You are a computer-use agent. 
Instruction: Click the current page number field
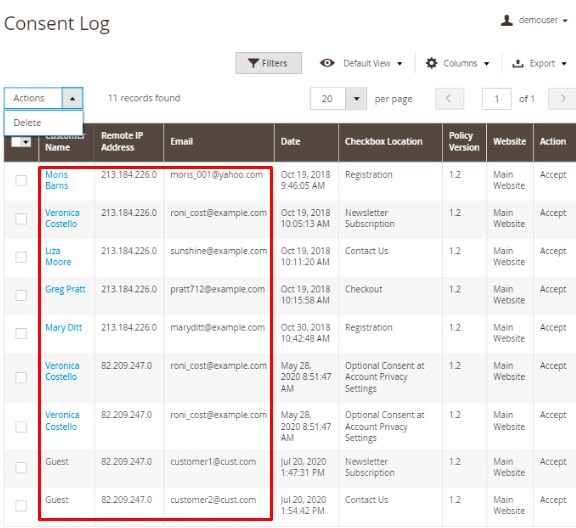point(497,98)
